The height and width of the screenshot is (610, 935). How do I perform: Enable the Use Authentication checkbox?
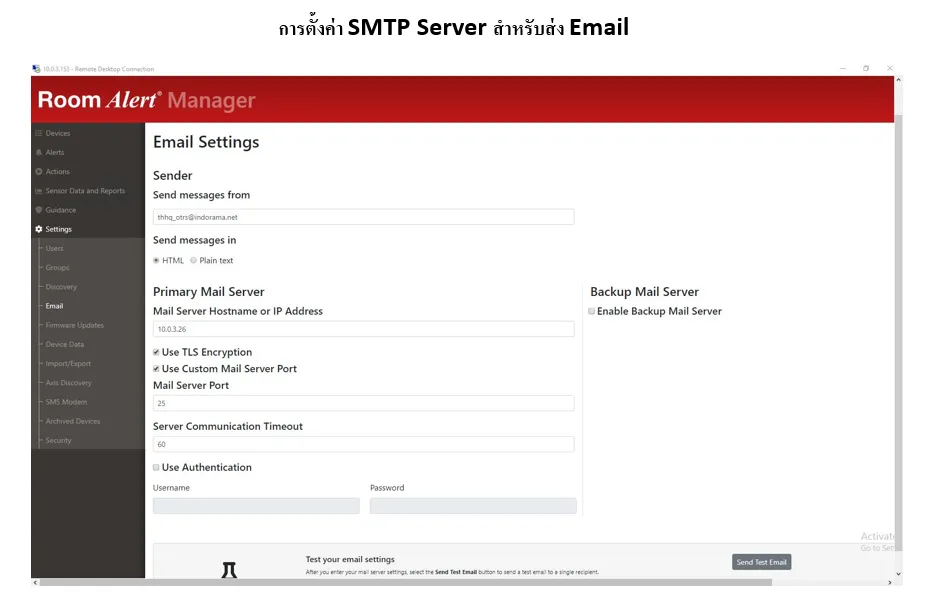(156, 467)
